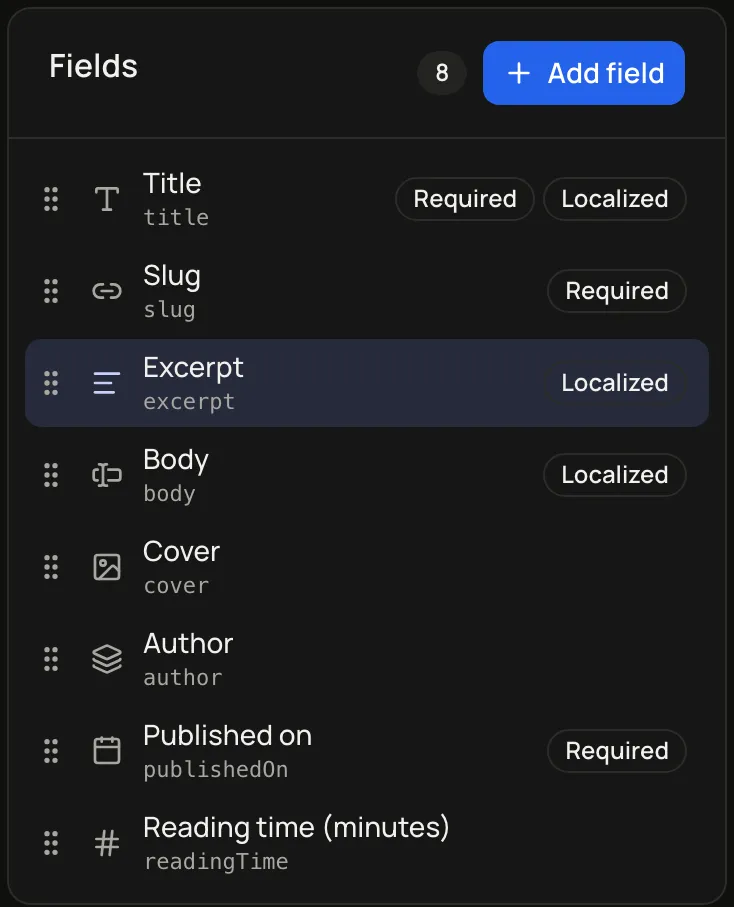Grab the drag handle of the Cover row
Image resolution: width=734 pixels, height=907 pixels.
[51, 567]
